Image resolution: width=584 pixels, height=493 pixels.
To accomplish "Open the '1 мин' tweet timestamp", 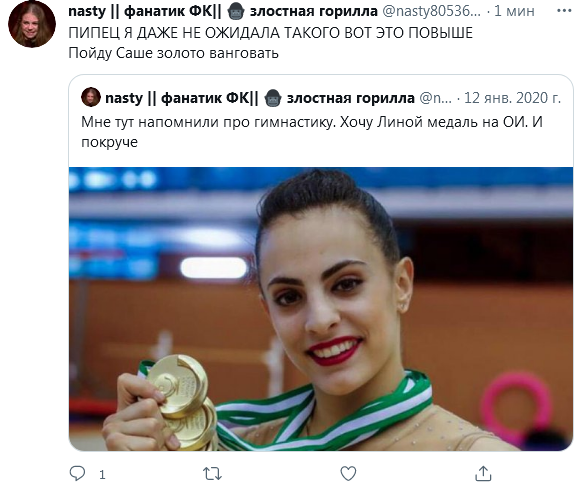I will coord(514,11).
